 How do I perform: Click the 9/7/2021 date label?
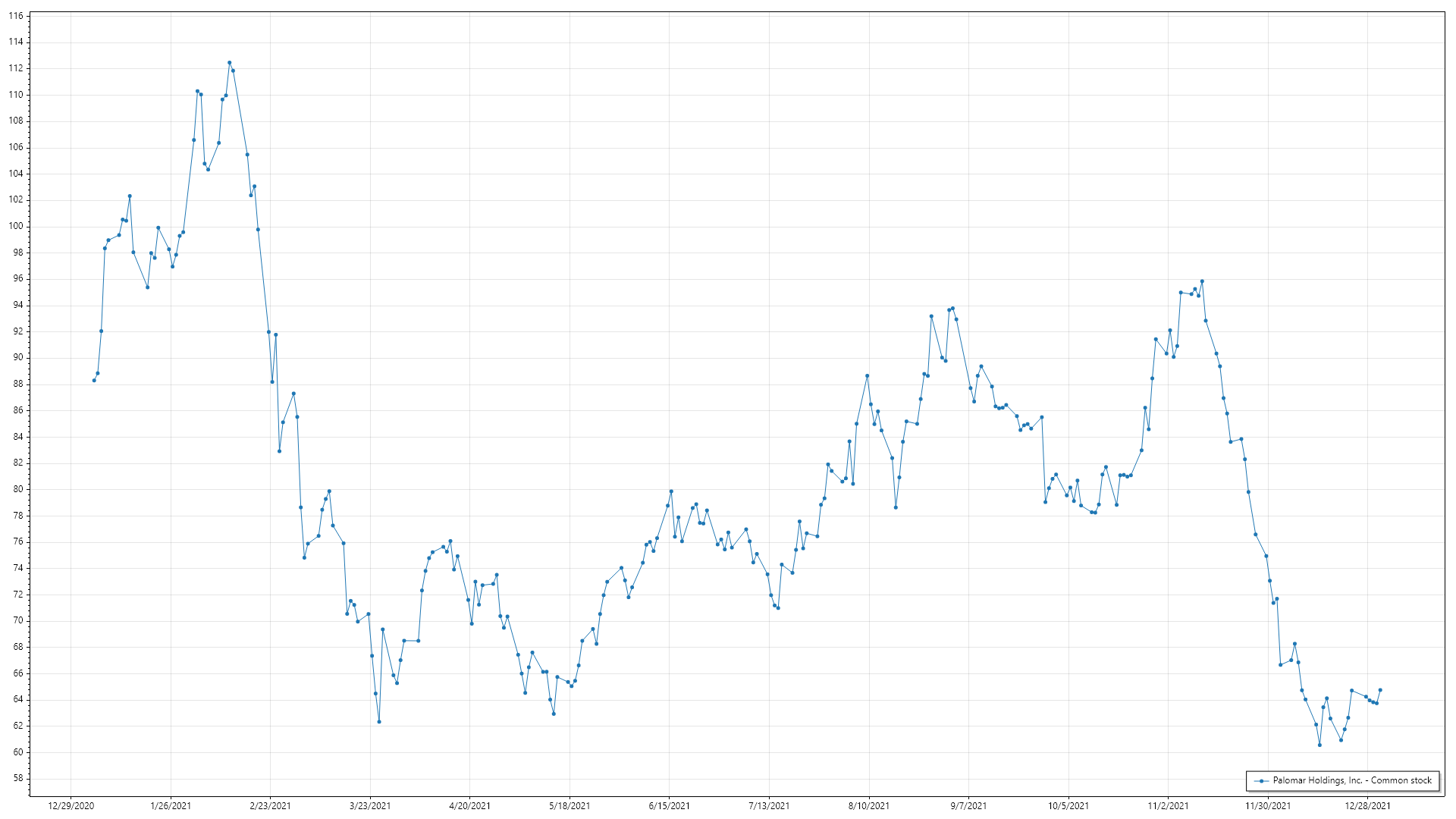pos(968,806)
